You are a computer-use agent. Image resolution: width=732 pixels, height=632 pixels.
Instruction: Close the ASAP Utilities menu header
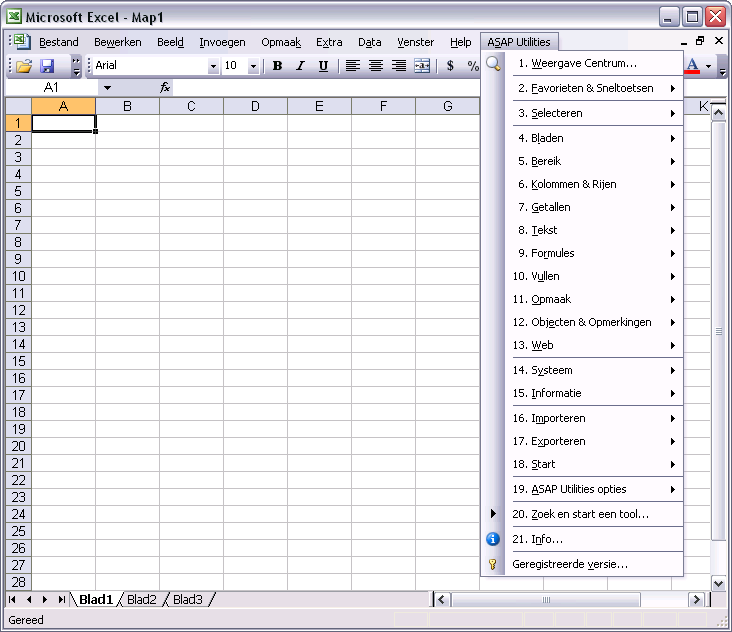pos(519,42)
